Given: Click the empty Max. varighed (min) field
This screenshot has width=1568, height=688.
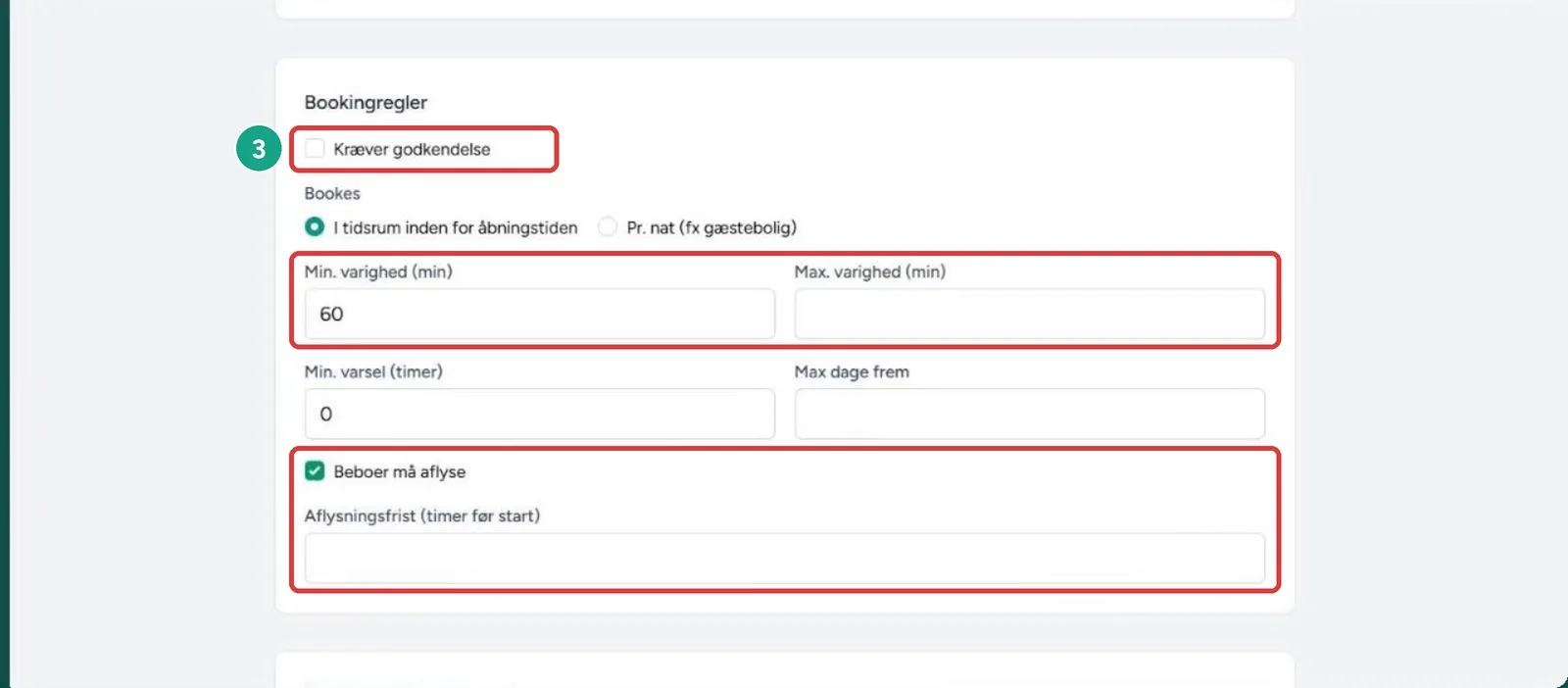Looking at the screenshot, I should (x=1030, y=314).
